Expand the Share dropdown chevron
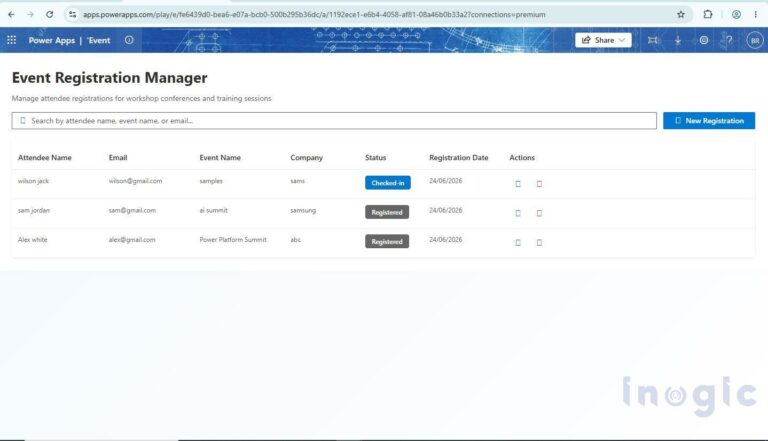The image size is (768, 441). [x=622, y=40]
